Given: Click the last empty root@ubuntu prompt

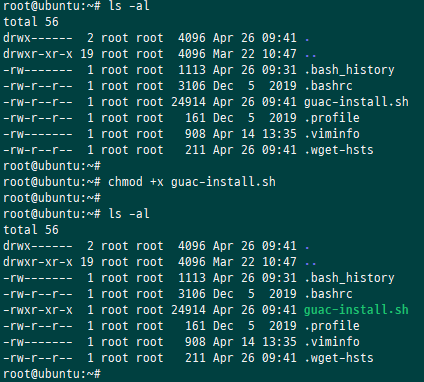Looking at the screenshot, I should click(52, 374).
